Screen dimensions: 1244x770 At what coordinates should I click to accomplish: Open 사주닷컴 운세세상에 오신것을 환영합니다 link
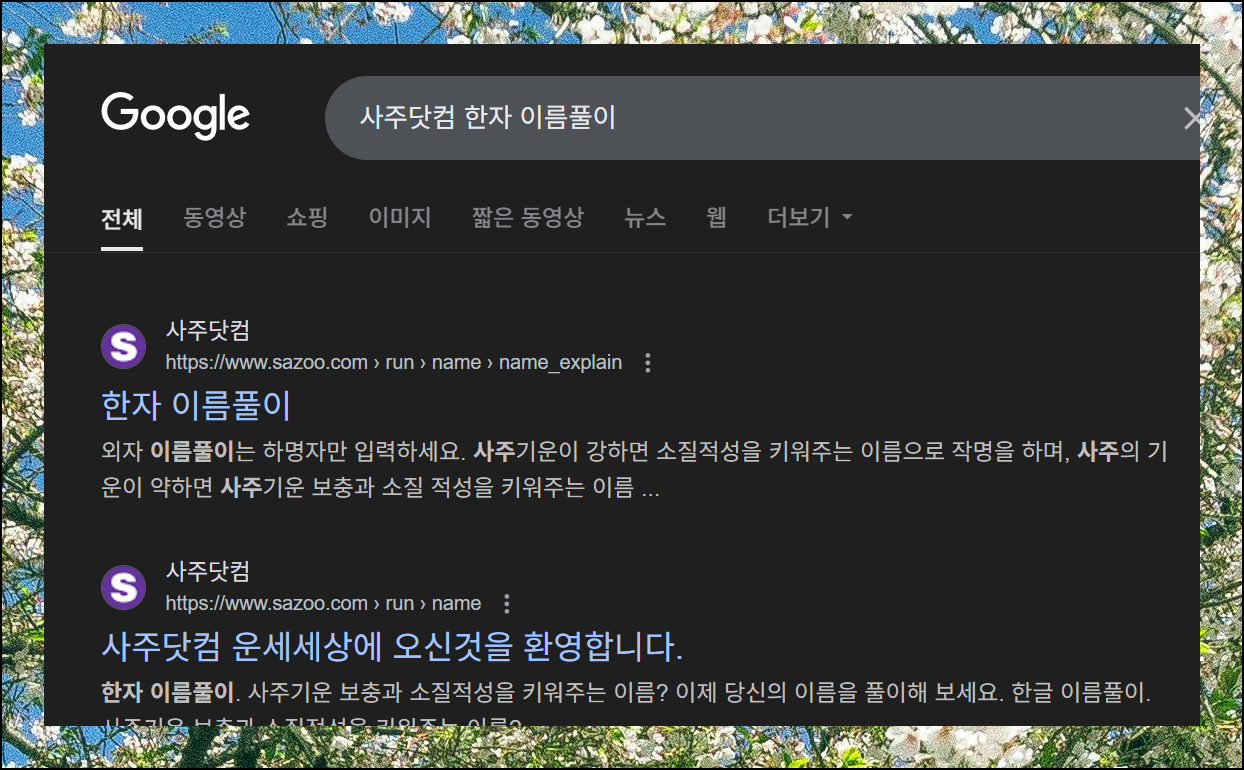(392, 647)
